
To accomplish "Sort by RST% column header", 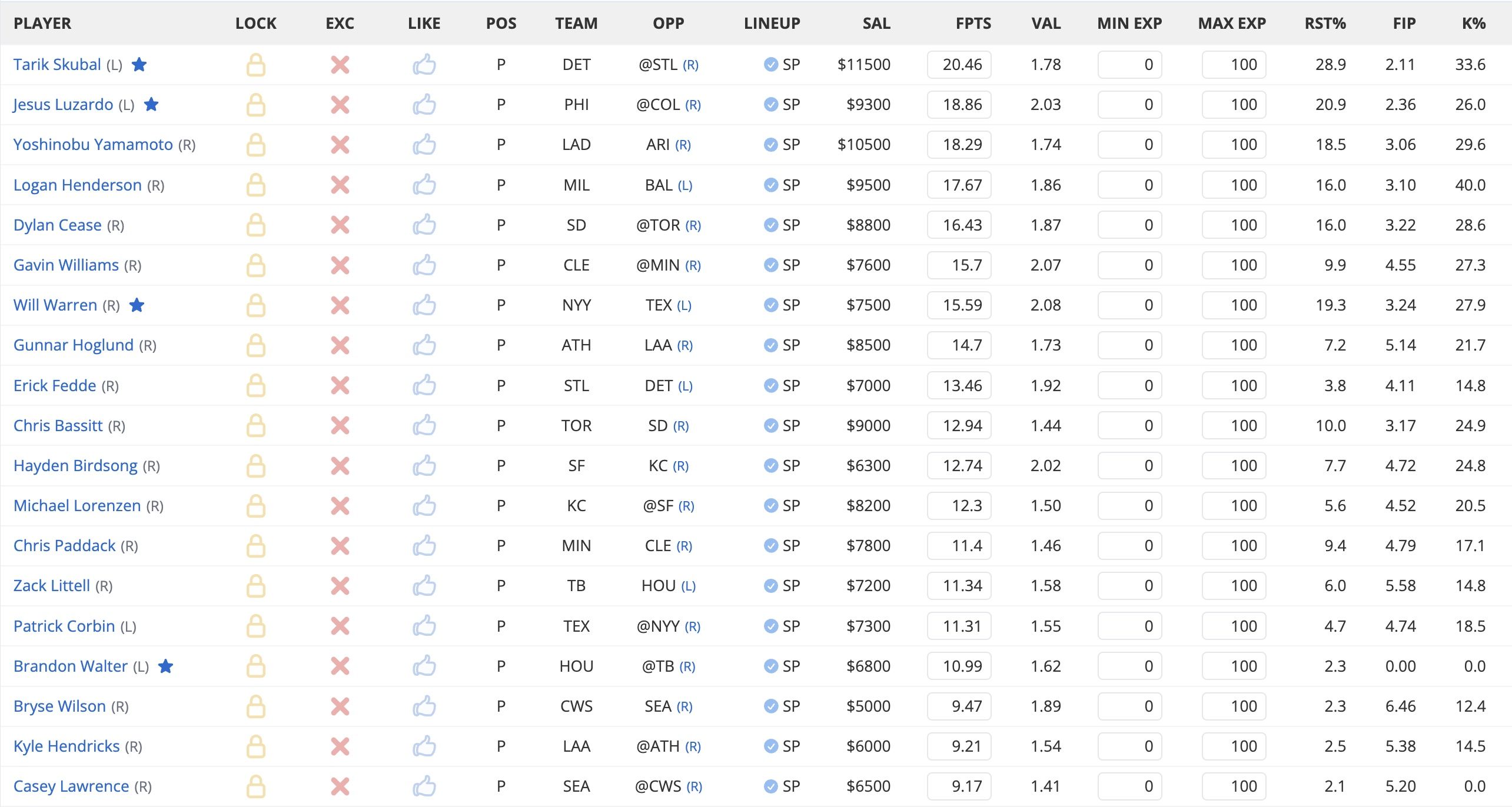I will point(1325,24).
